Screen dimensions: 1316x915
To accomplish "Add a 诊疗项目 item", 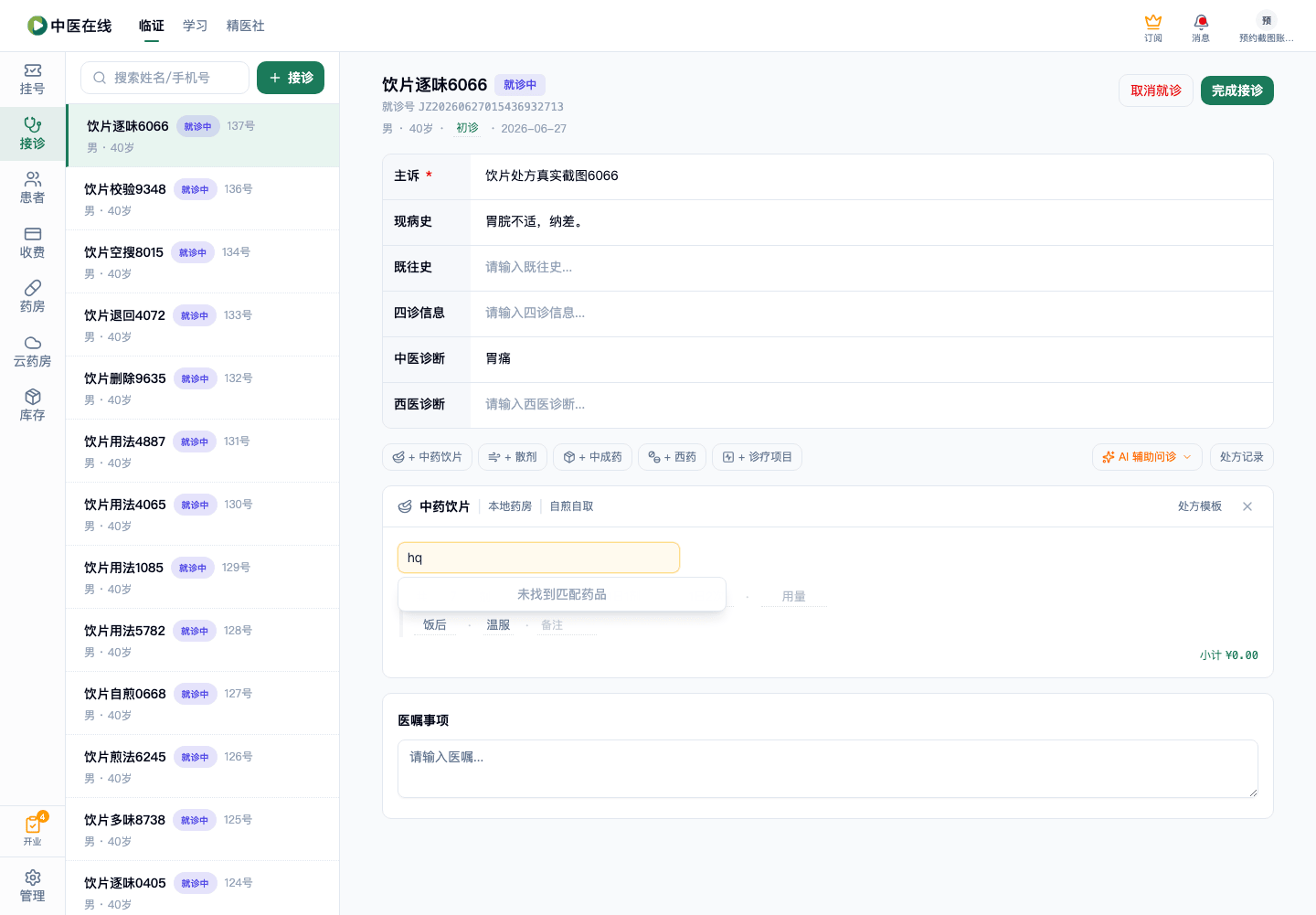I will click(x=757, y=457).
